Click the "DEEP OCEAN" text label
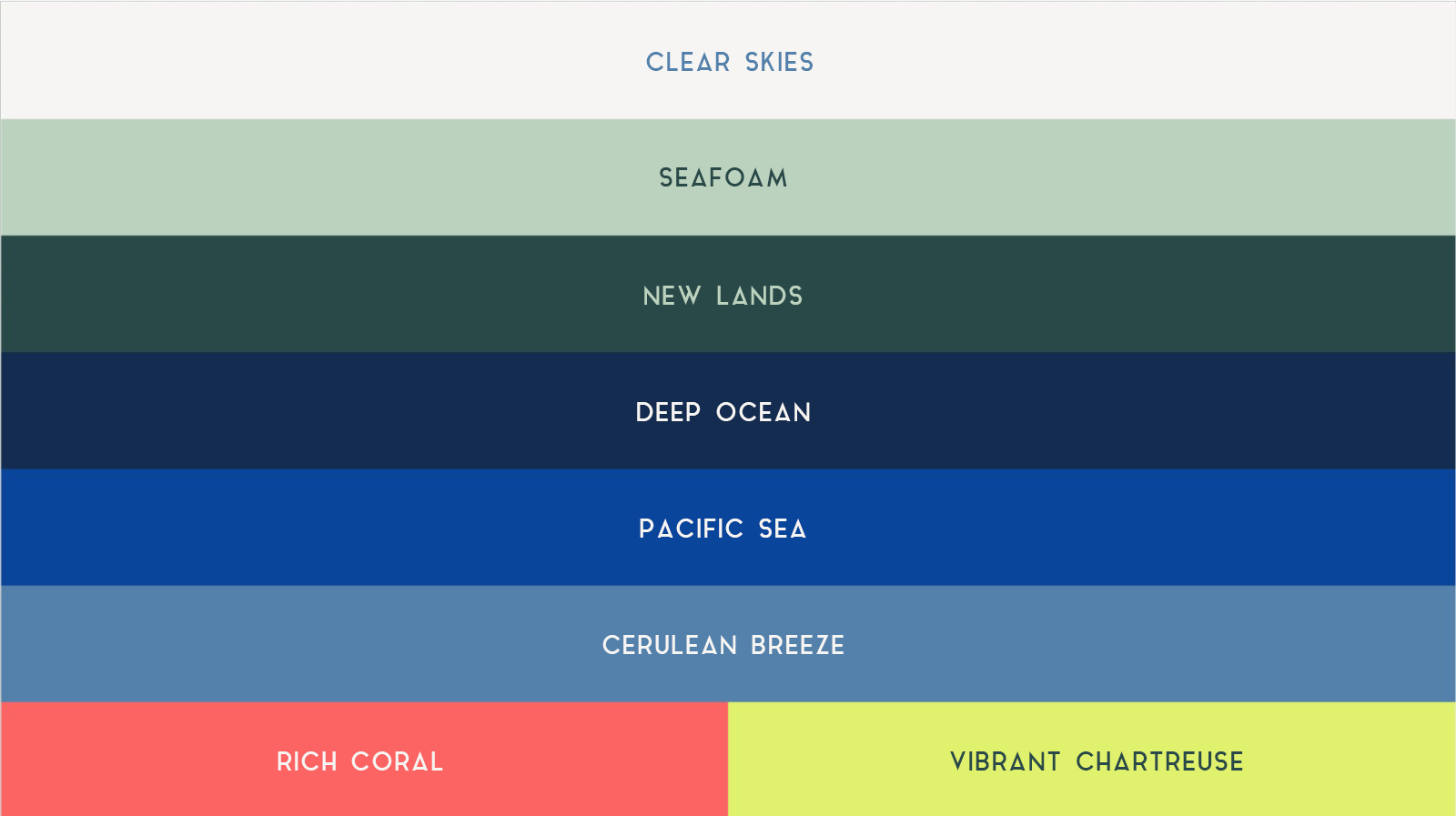The width and height of the screenshot is (1456, 816). pos(723,412)
